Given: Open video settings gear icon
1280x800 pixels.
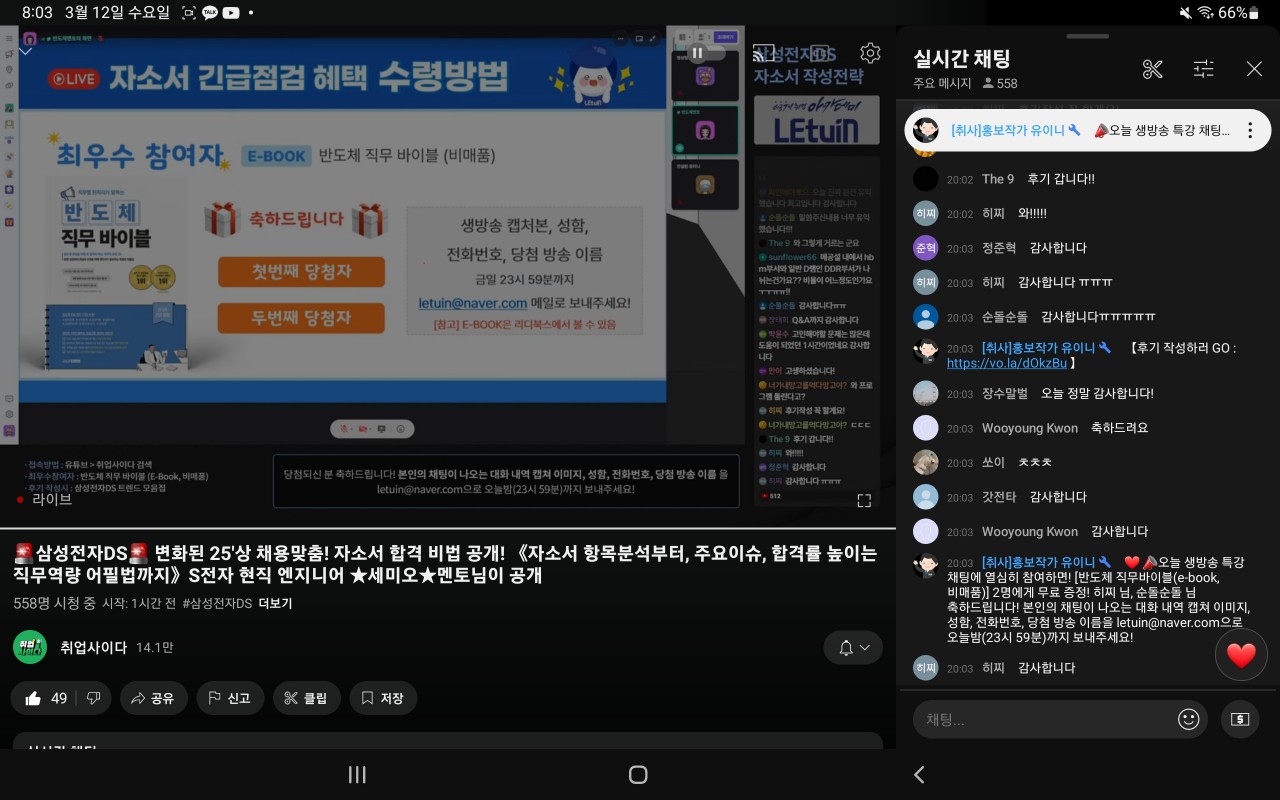Looking at the screenshot, I should click(x=870, y=53).
